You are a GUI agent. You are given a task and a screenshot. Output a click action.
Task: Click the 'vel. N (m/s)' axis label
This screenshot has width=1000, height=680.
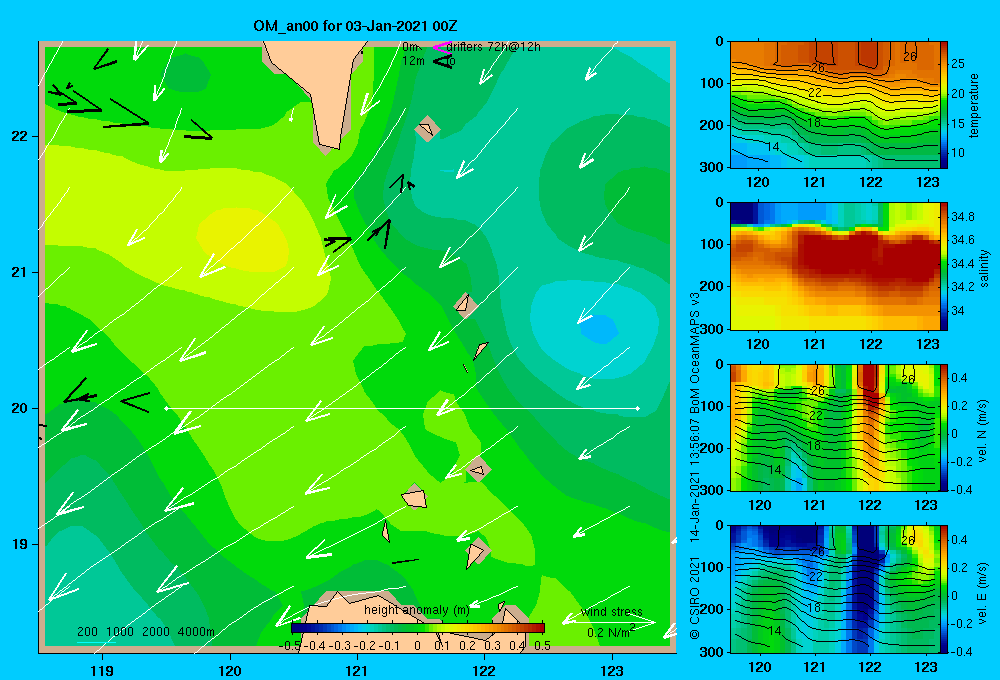click(x=983, y=431)
